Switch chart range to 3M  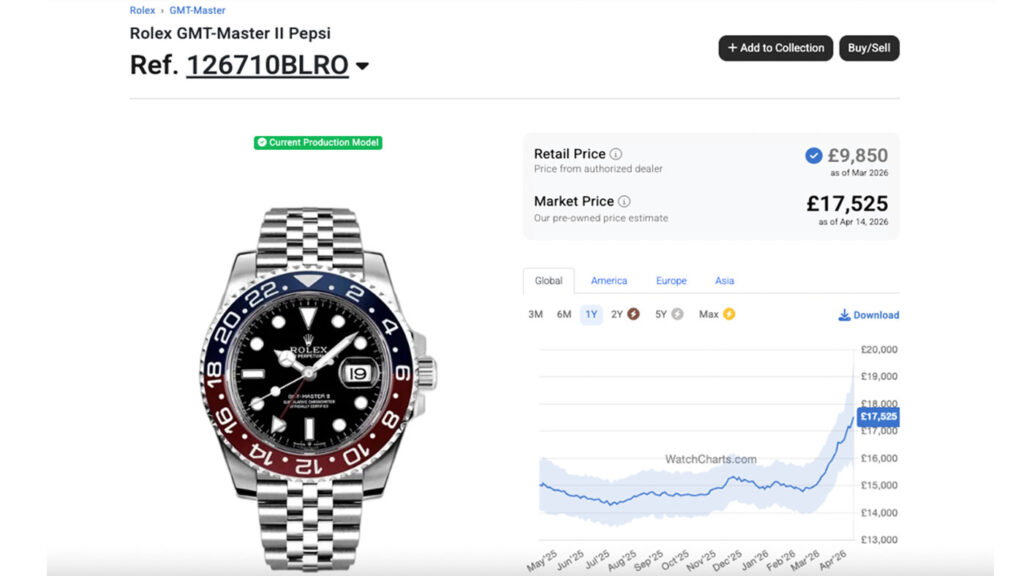tap(536, 314)
